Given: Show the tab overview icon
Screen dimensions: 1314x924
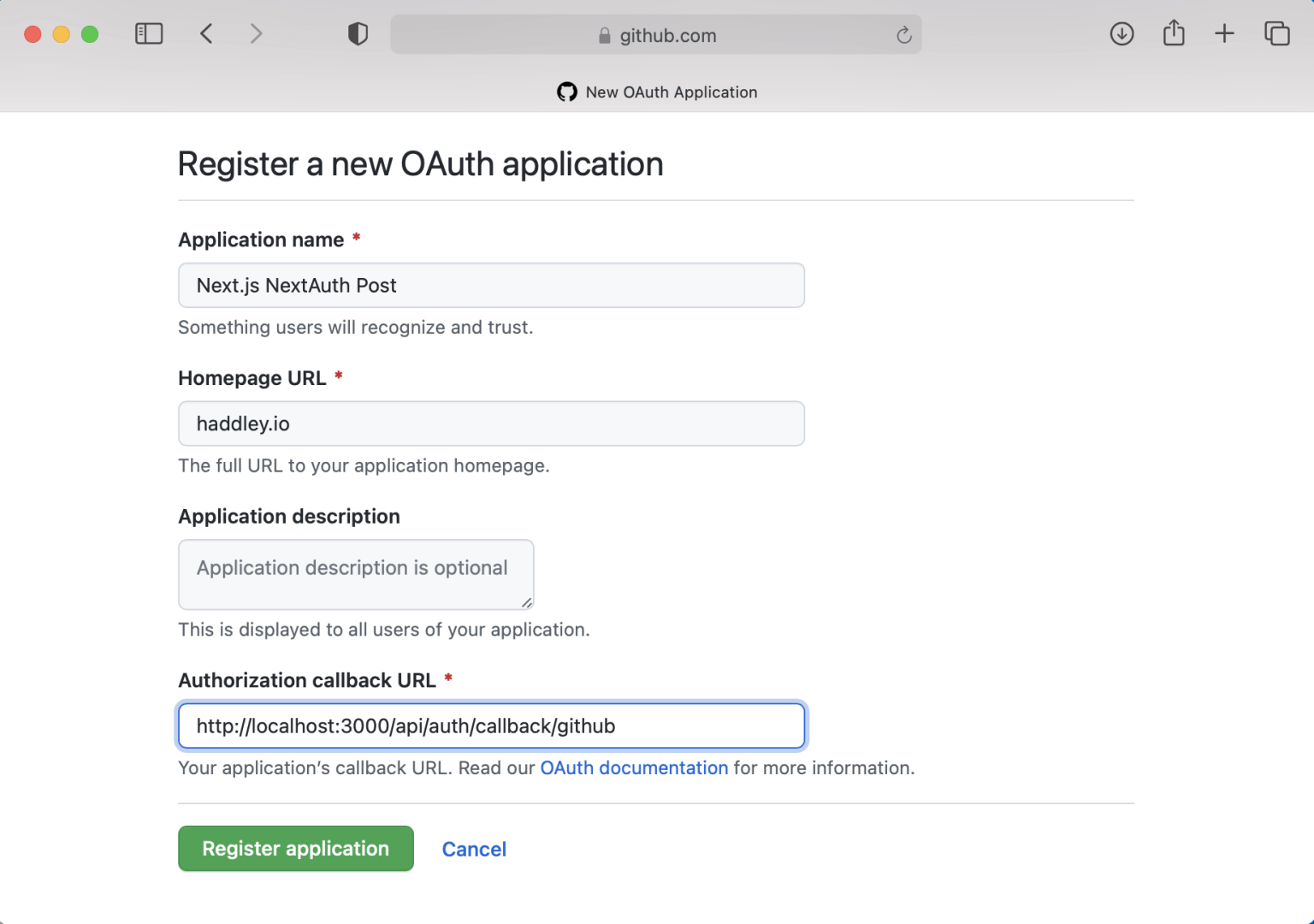Looking at the screenshot, I should point(1276,34).
